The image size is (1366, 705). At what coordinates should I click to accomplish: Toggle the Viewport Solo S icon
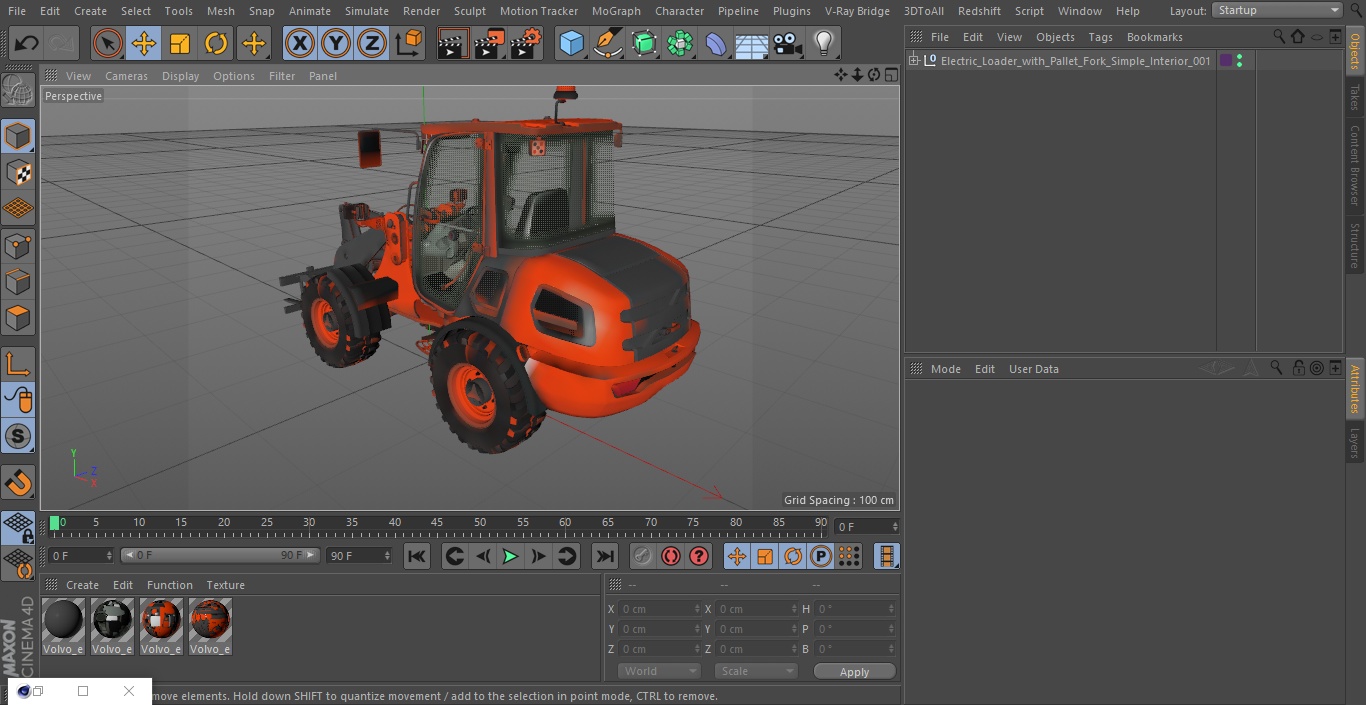pos(18,436)
